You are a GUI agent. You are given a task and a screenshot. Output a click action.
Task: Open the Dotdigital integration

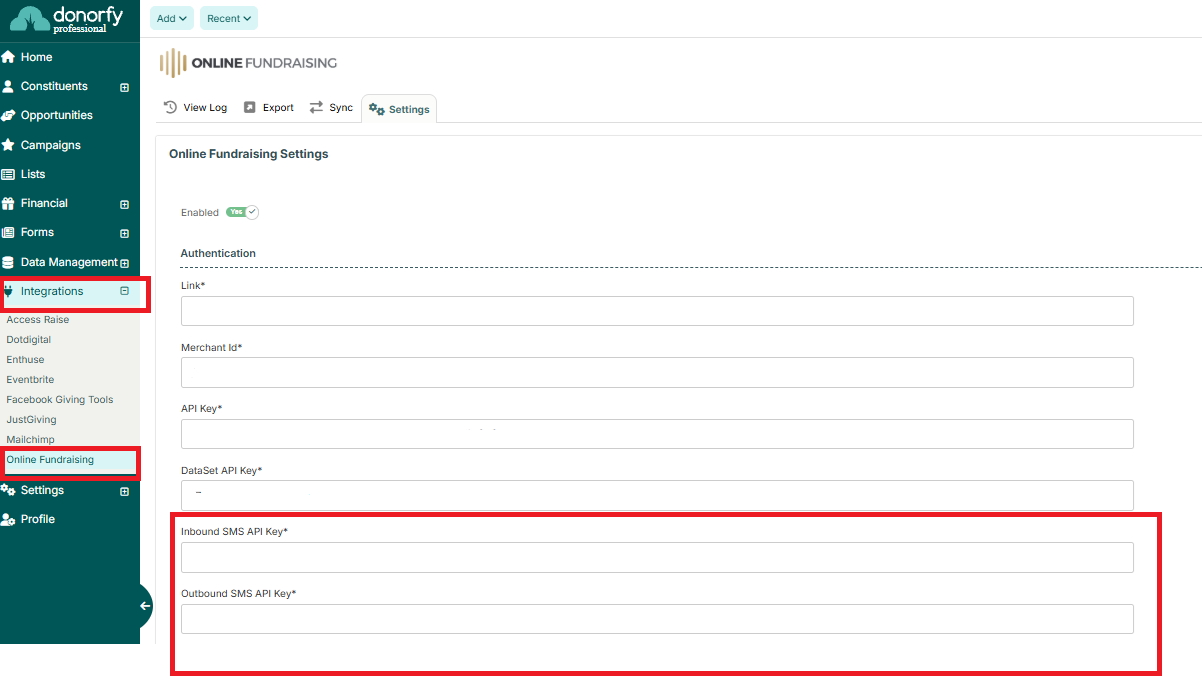(29, 340)
